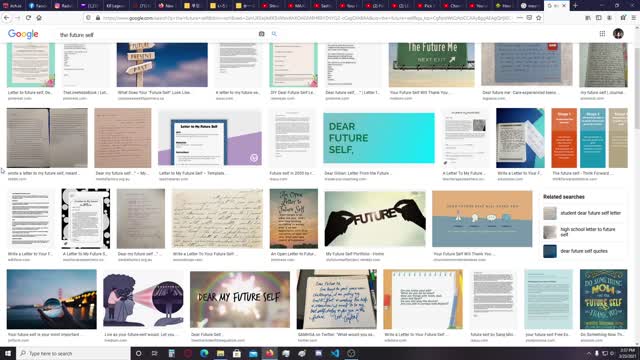
Task: Open the Google account profile avatar
Action: (618, 34)
